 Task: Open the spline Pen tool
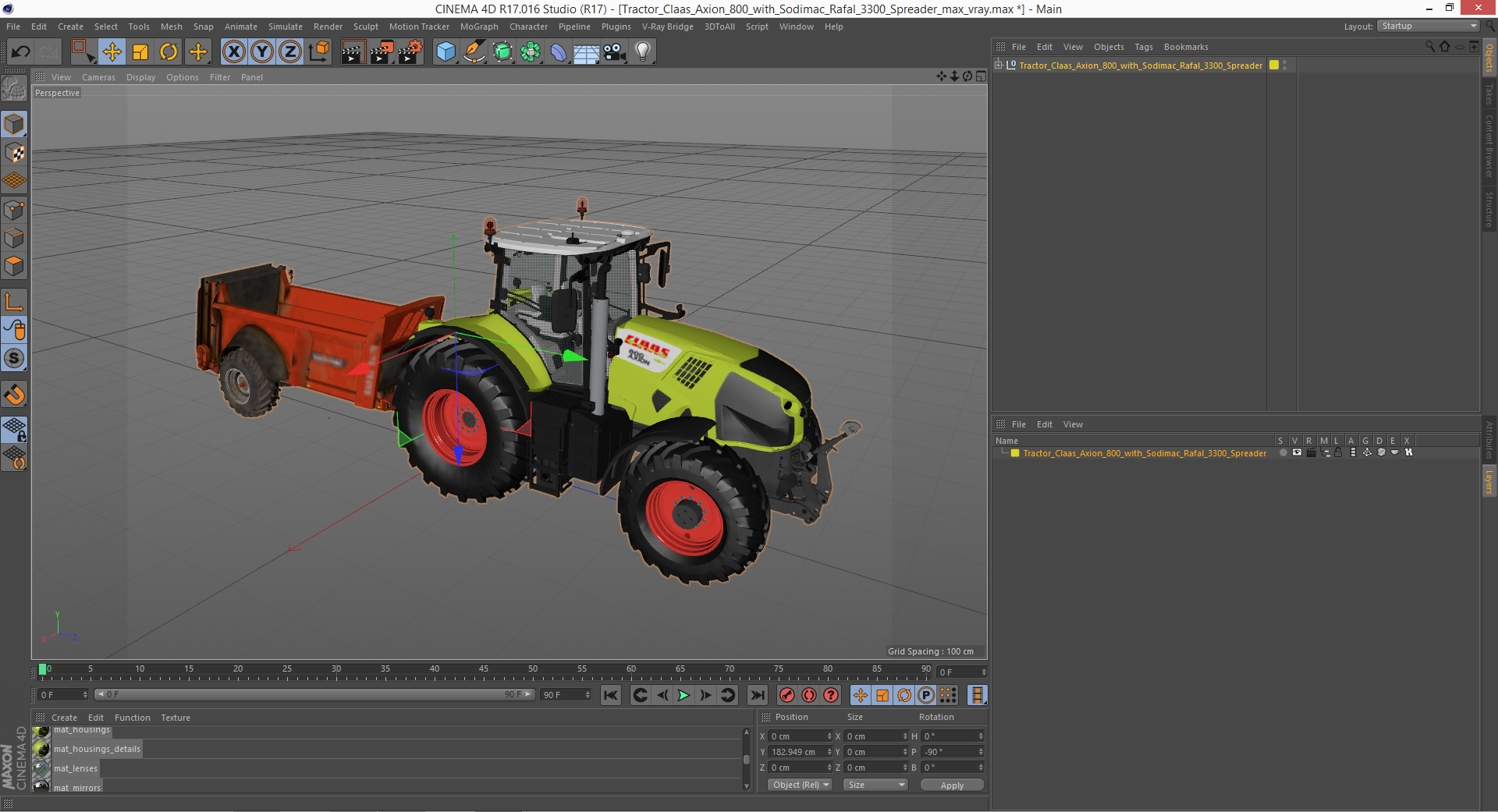[474, 52]
